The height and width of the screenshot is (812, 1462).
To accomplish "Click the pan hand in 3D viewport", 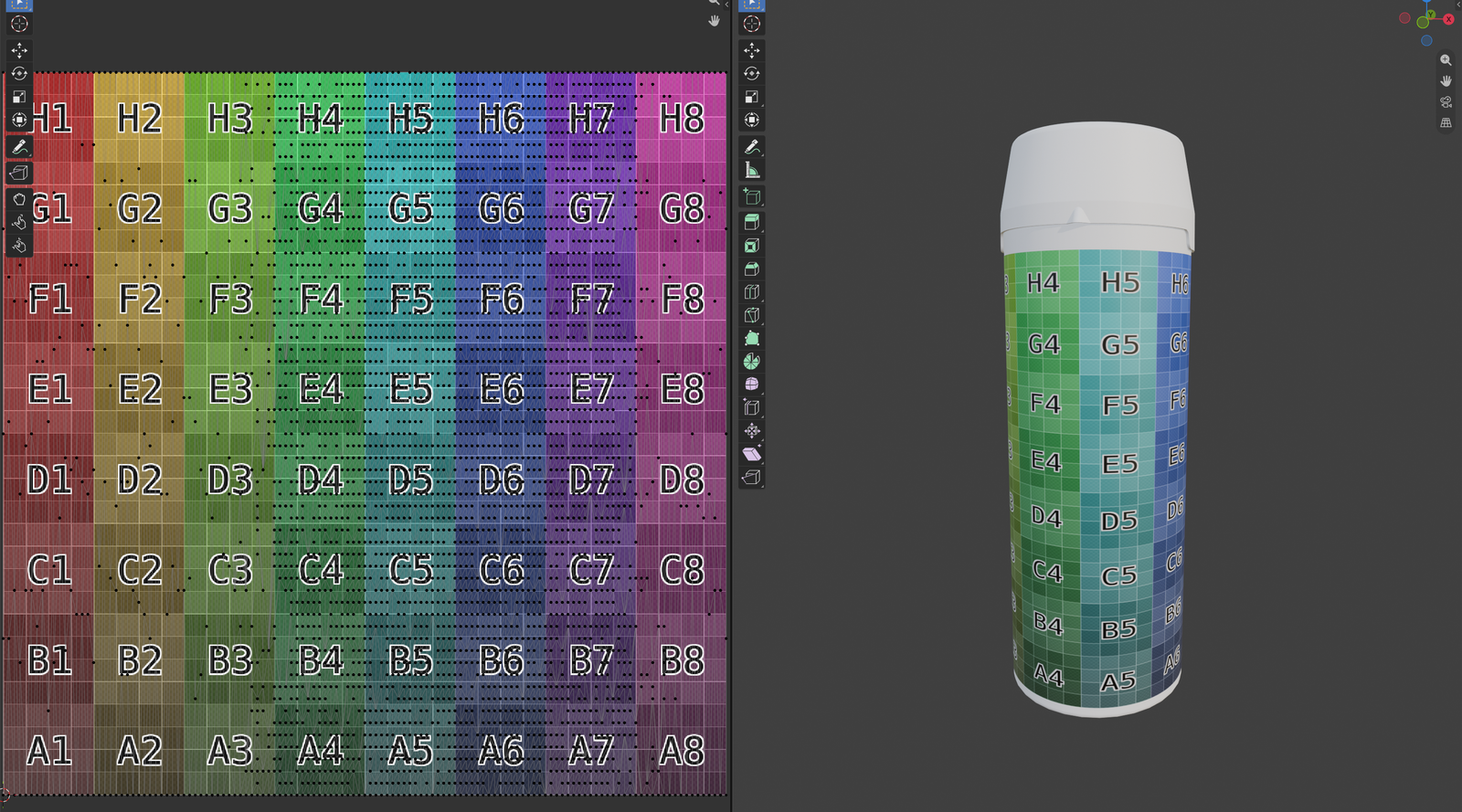I will pyautogui.click(x=1446, y=81).
